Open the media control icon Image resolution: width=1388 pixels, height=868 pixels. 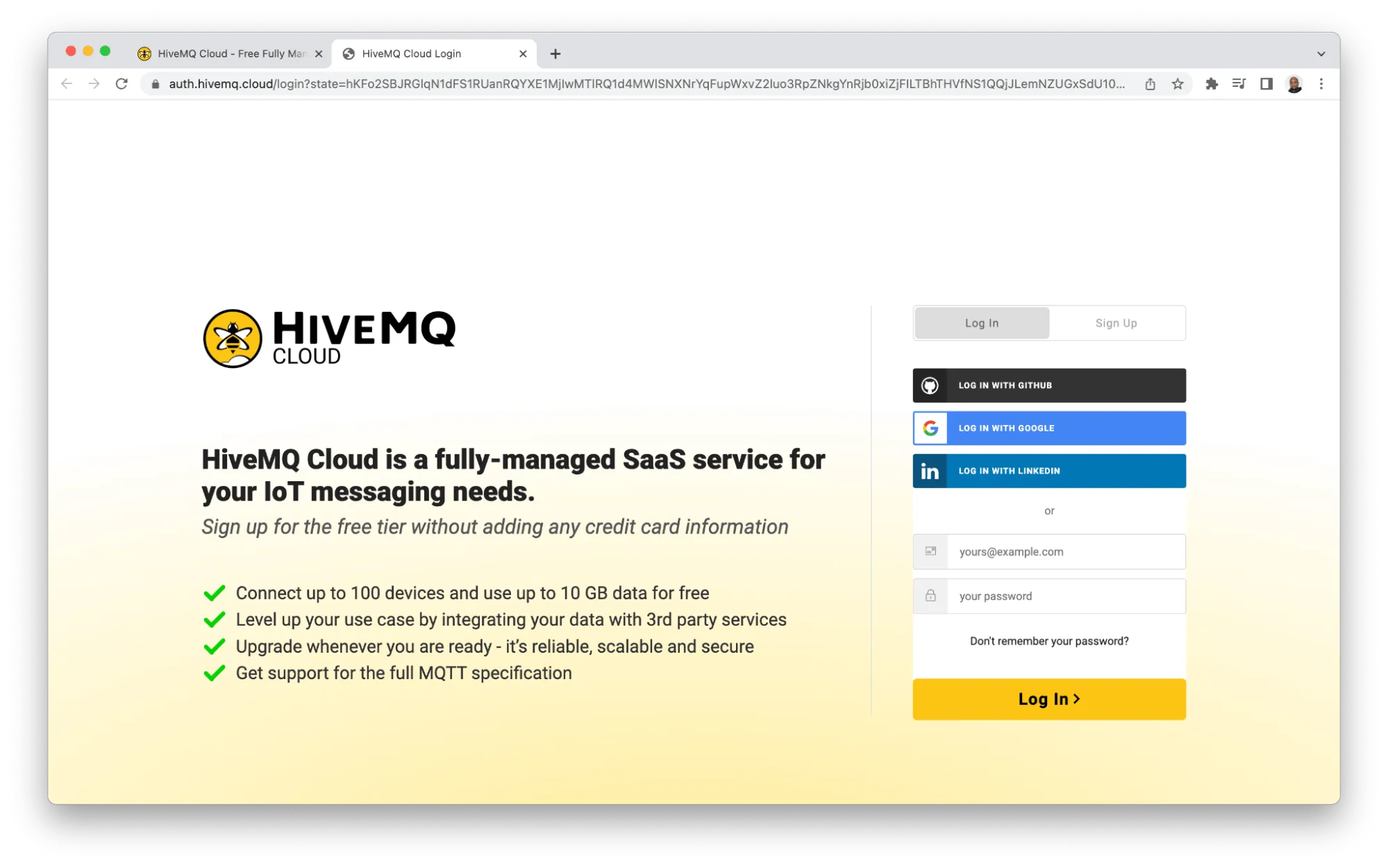(x=1239, y=84)
